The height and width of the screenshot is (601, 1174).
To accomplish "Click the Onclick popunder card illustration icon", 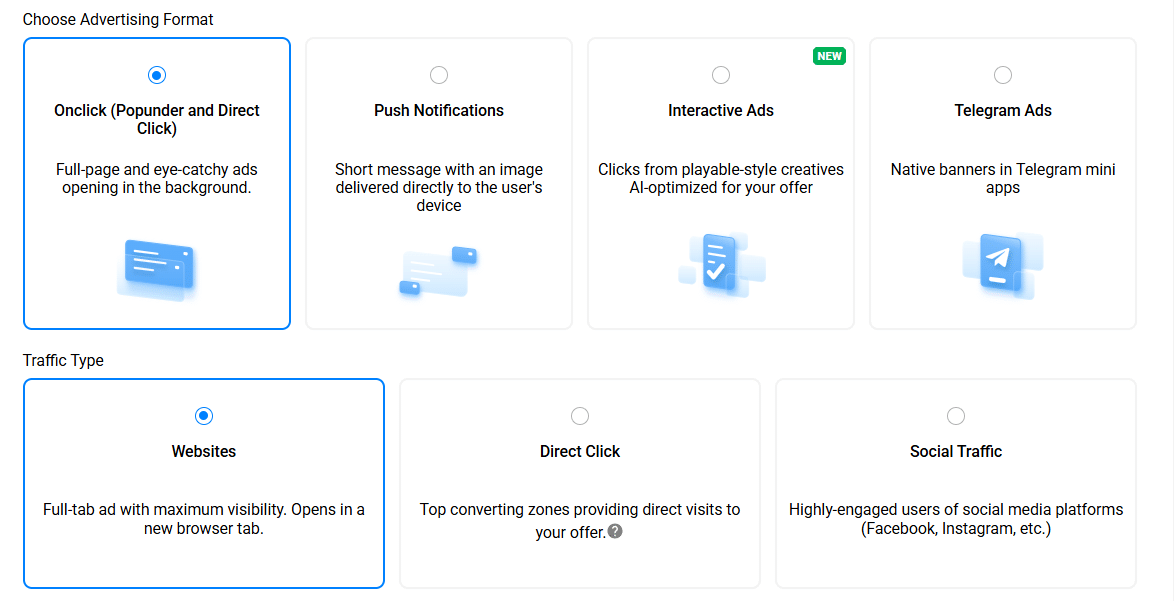I will tap(157, 268).
